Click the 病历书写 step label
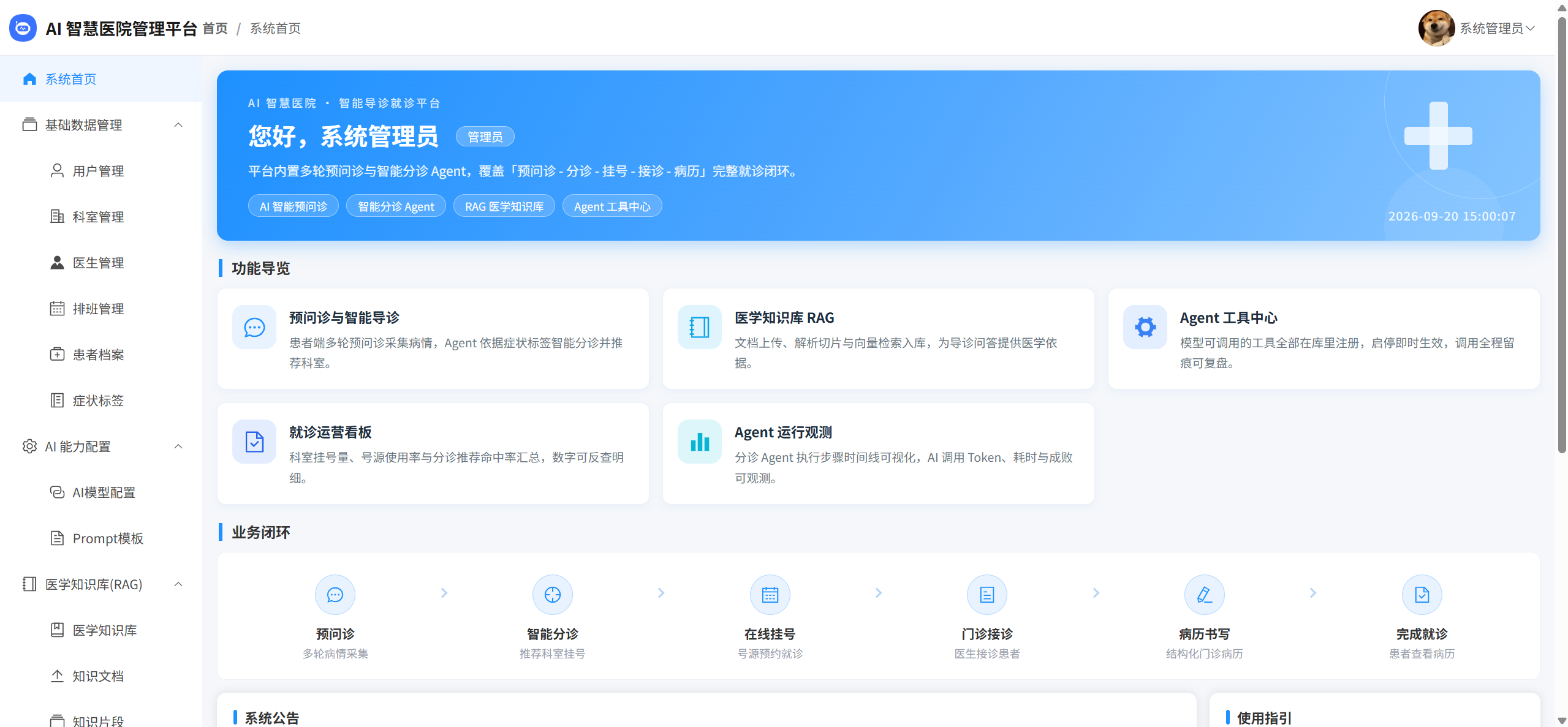 point(1205,634)
